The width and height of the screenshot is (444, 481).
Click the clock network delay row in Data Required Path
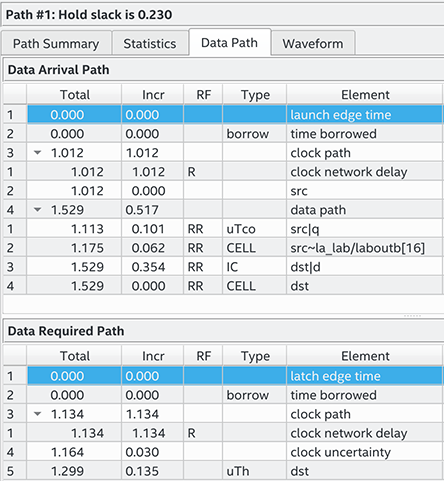coord(223,433)
